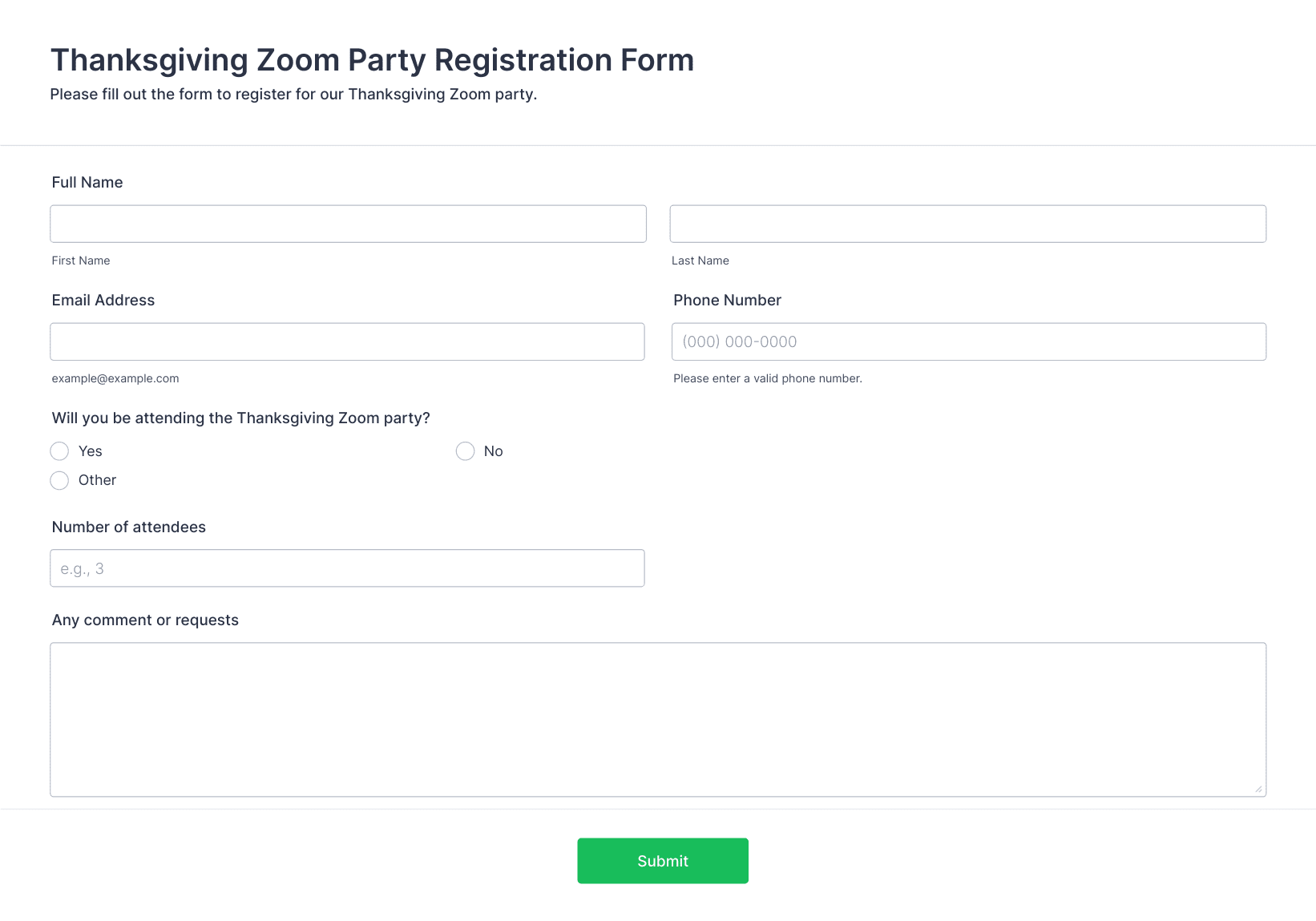Click the Any comment or requests label
Image resolution: width=1316 pixels, height=921 pixels.
[145, 620]
